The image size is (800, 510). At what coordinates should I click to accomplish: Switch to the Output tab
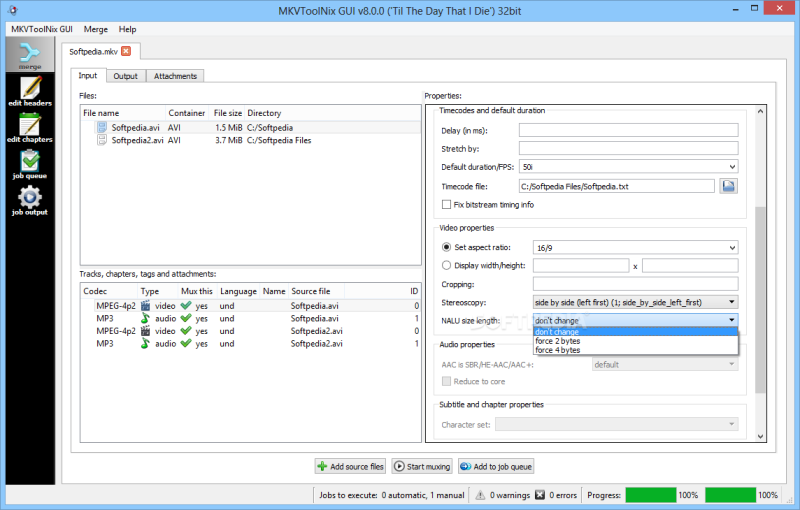126,76
